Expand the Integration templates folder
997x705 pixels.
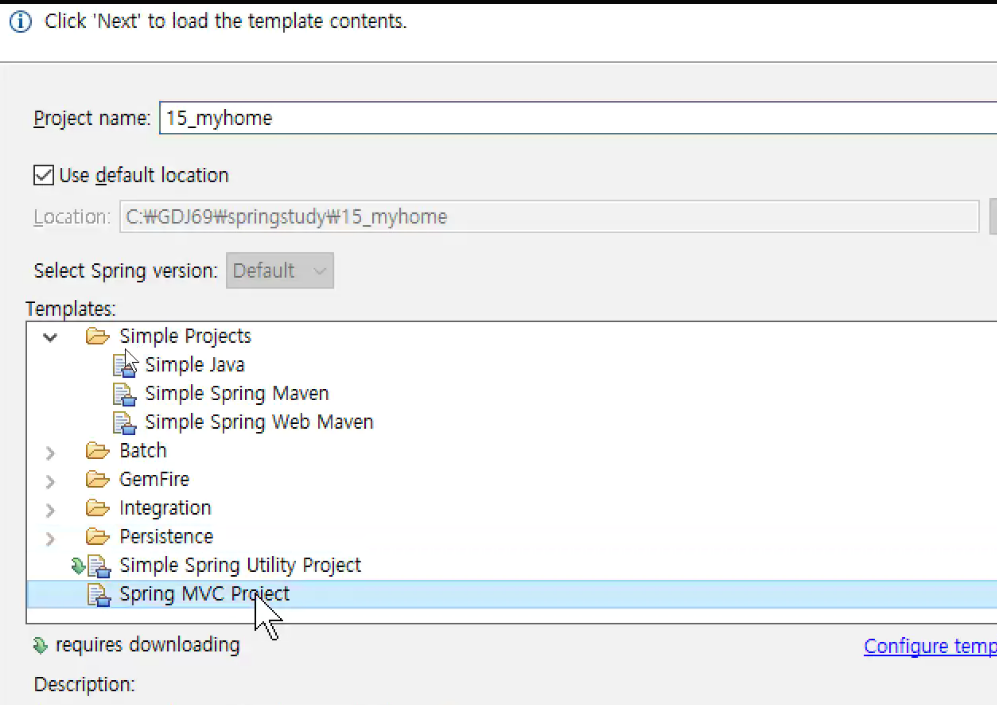click(50, 510)
